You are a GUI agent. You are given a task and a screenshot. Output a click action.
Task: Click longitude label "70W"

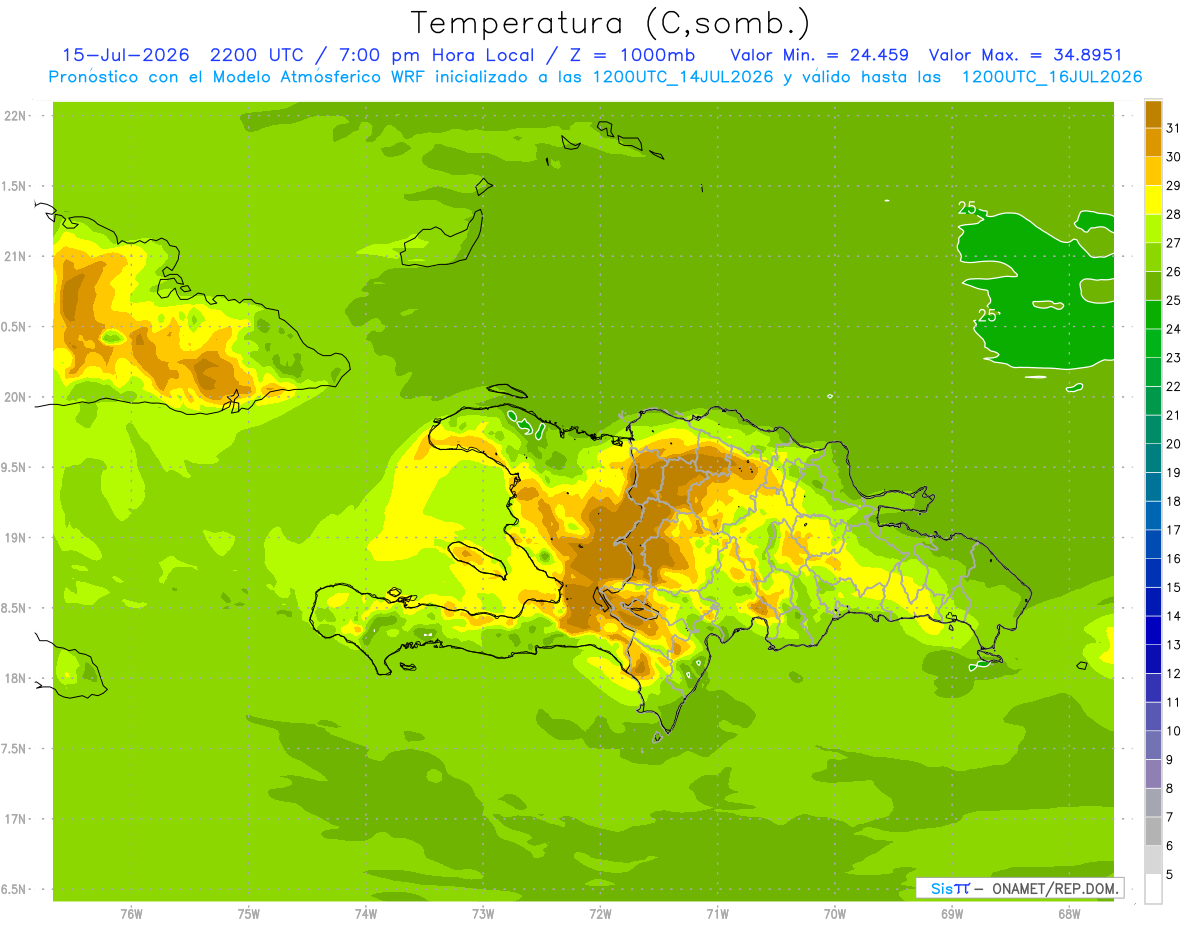(x=835, y=914)
